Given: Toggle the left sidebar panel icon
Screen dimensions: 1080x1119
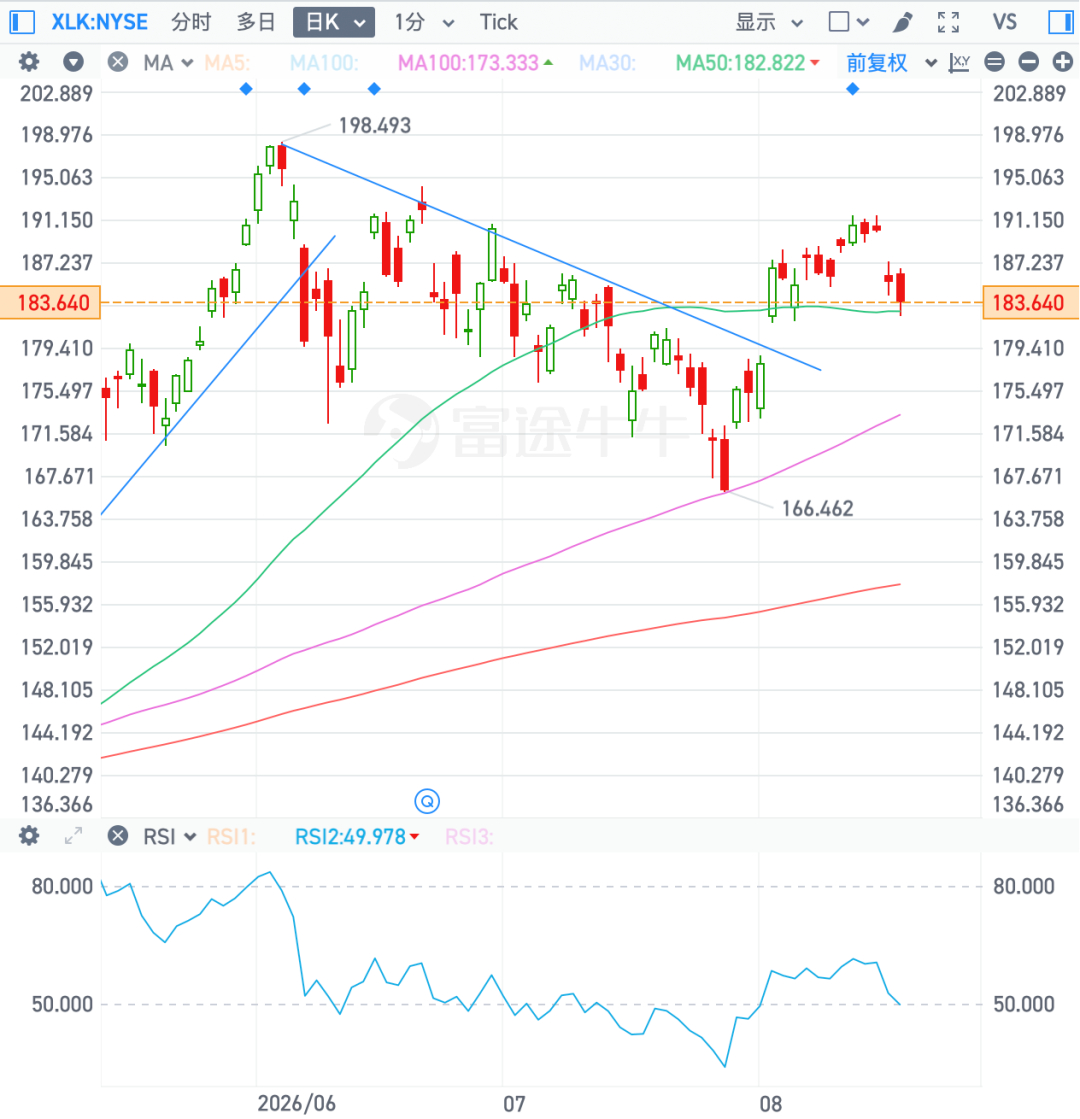Looking at the screenshot, I should point(22,22).
